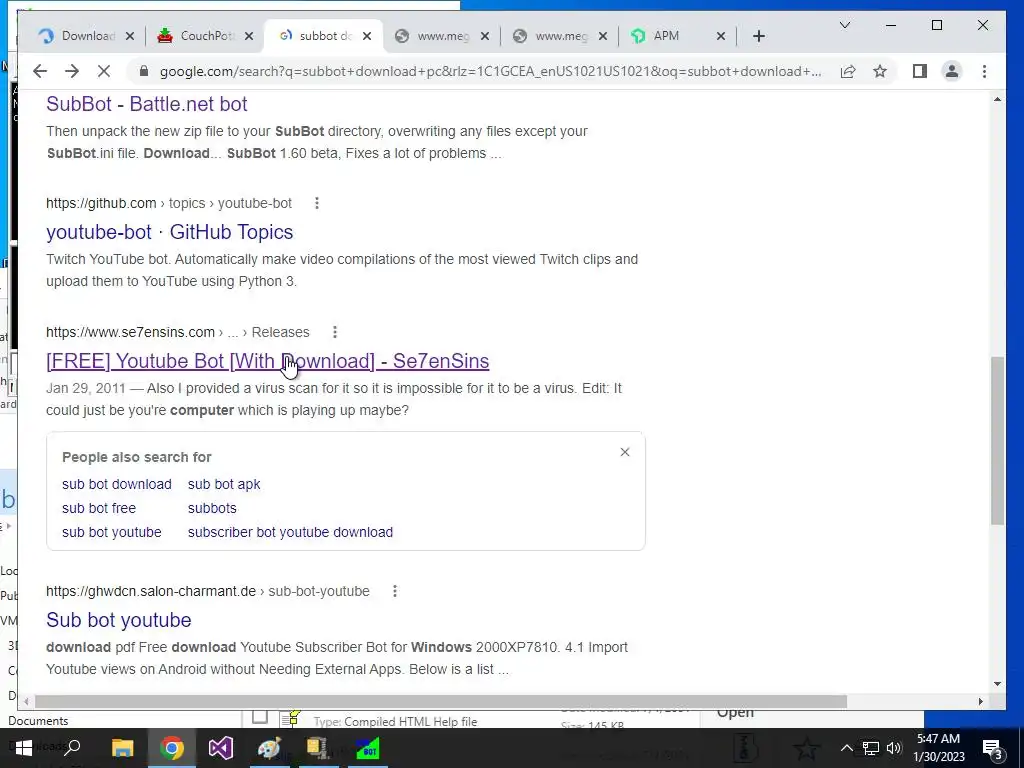Close the APM tab
Viewport: 1024px width, 768px height.
[x=720, y=36]
